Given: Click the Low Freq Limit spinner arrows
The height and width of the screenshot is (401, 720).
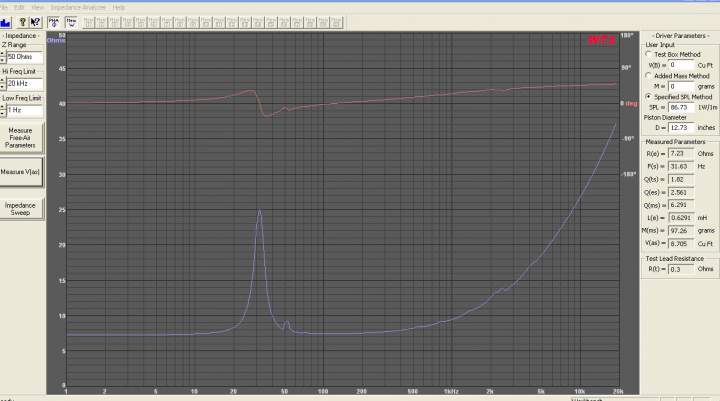Looking at the screenshot, I should [x=3, y=109].
